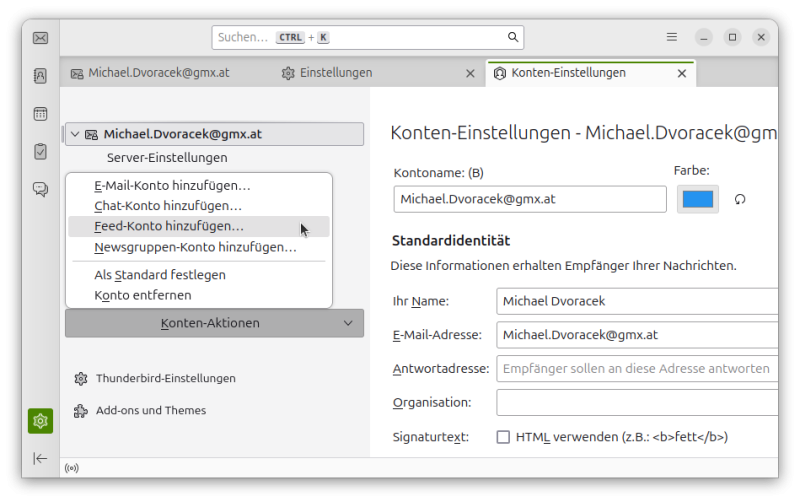Collapse the Michael.Dvoracek@gmx.at account tree
This screenshot has height=502, width=800.
click(75, 134)
